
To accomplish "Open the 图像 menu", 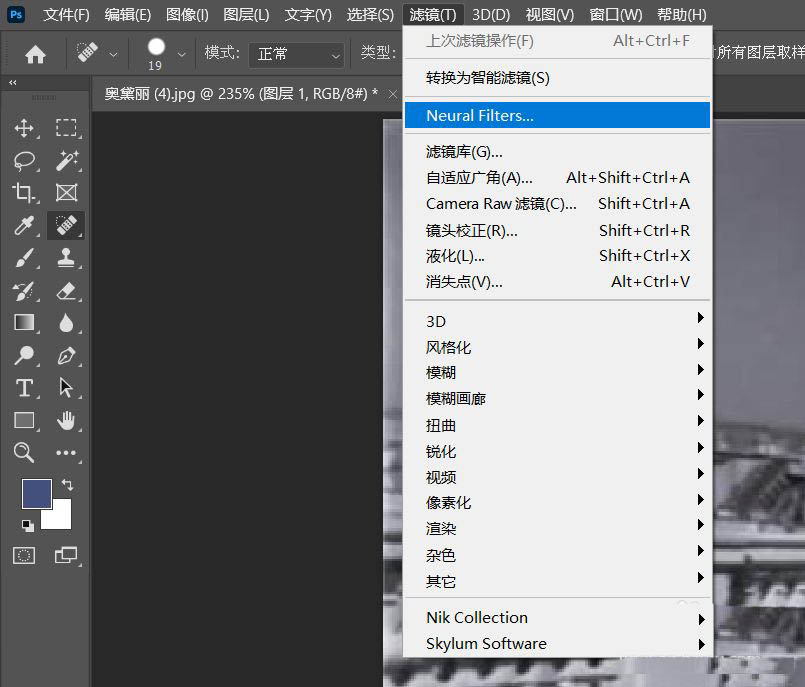I will (x=185, y=14).
